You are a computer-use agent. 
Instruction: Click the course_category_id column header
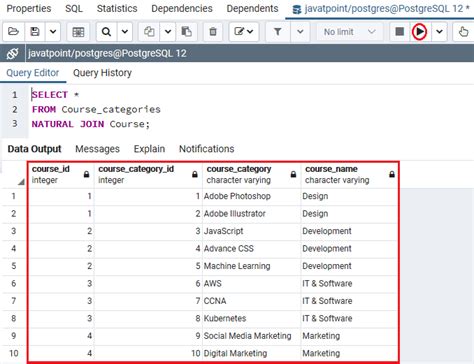pos(148,174)
